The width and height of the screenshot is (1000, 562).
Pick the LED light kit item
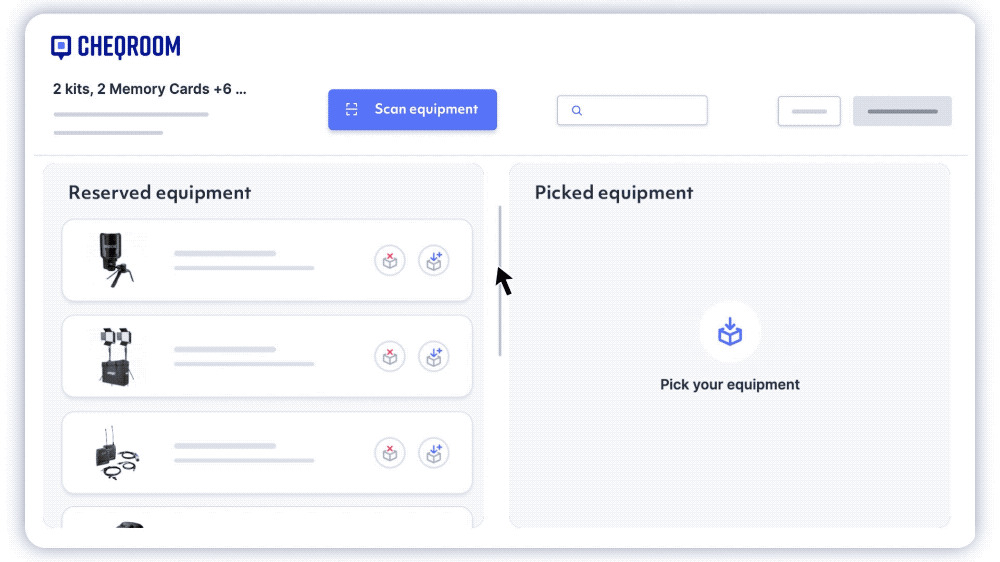pos(434,357)
